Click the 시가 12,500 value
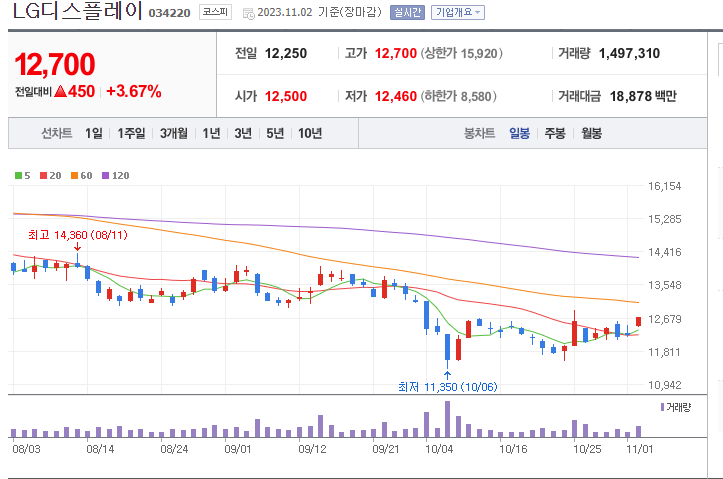Screen dimensions: 723x479 (285, 96)
